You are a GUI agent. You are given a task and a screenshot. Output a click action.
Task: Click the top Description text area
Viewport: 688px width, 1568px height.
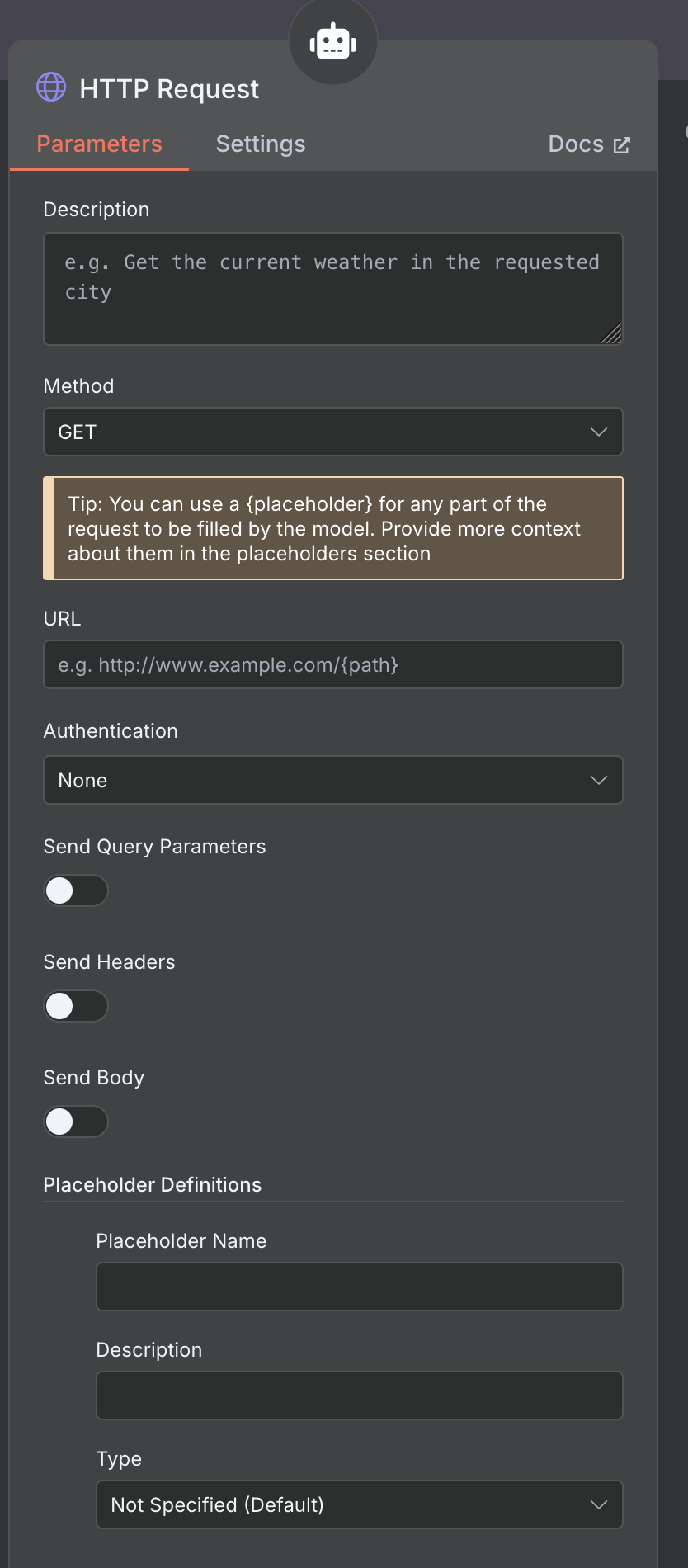tap(332, 289)
